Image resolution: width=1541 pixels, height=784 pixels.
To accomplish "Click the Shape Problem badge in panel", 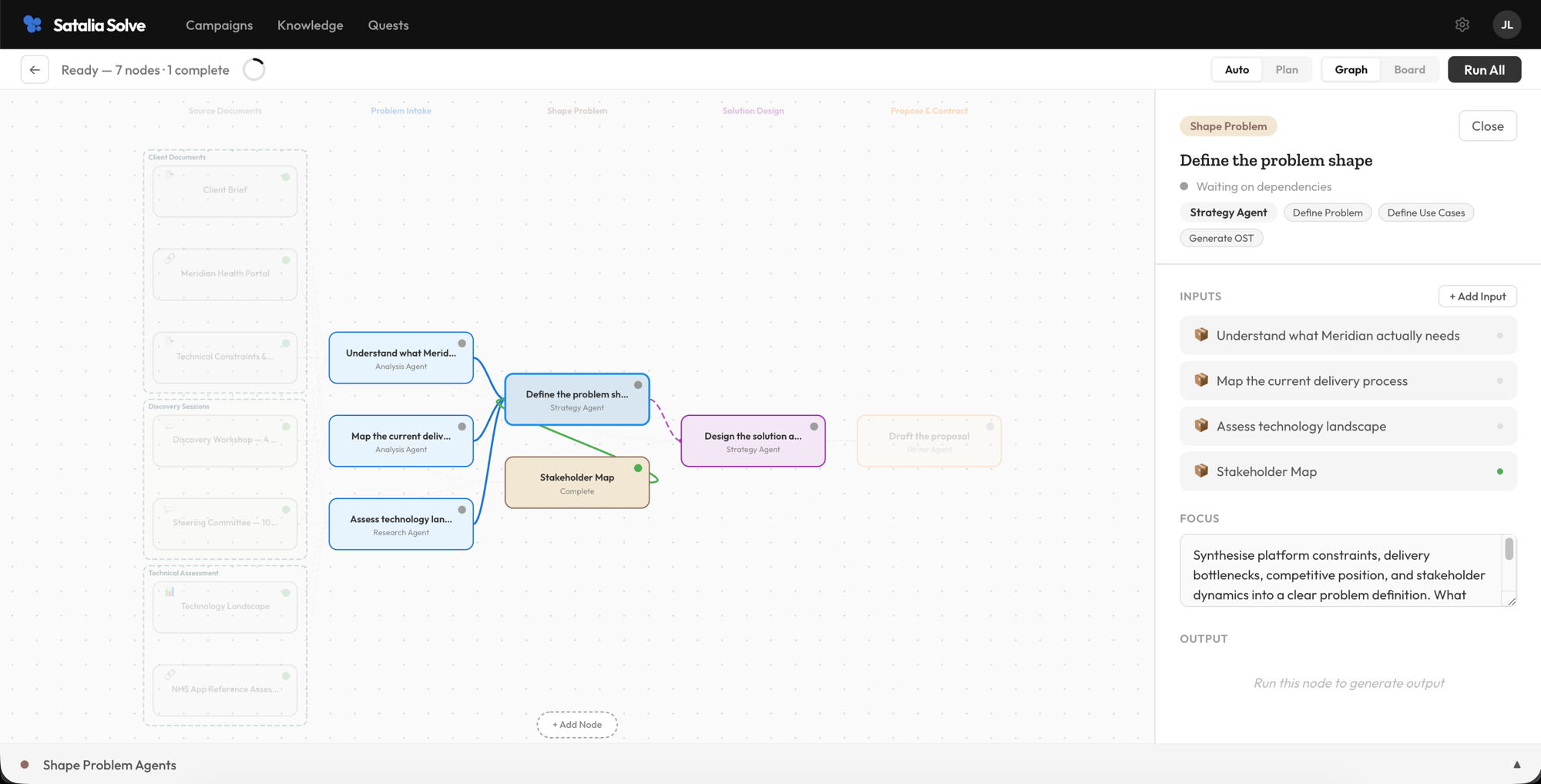I will pyautogui.click(x=1228, y=126).
